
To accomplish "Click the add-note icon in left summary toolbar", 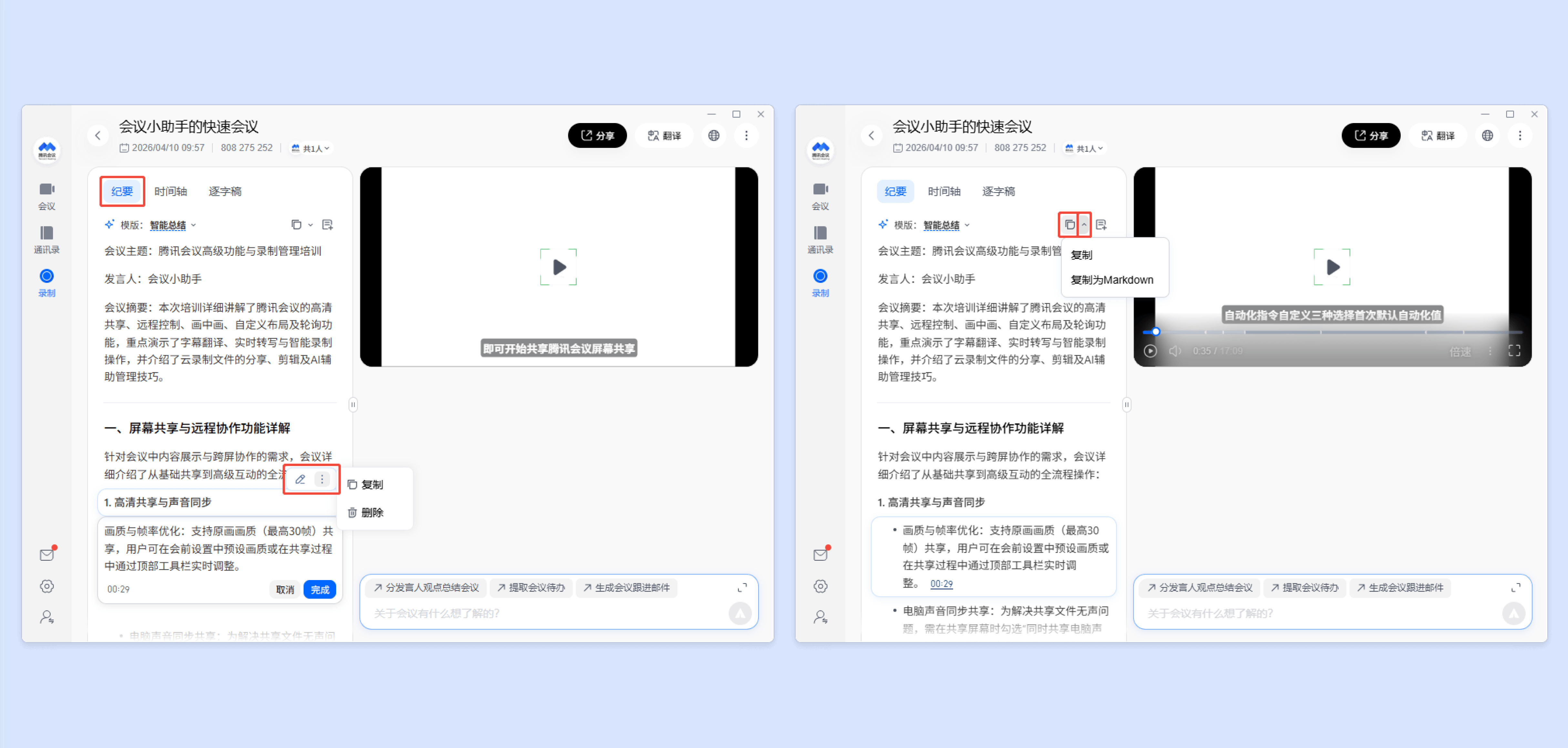I will pyautogui.click(x=327, y=224).
